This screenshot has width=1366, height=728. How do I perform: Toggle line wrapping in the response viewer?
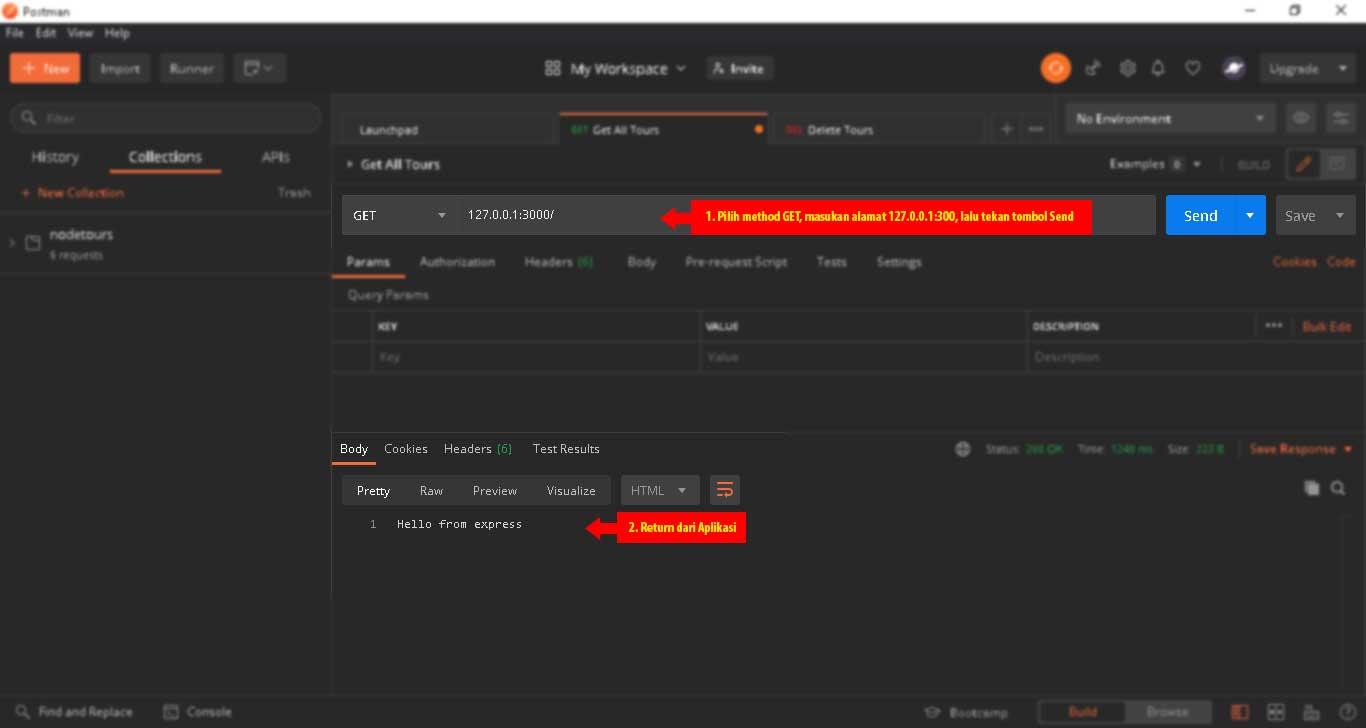click(724, 490)
